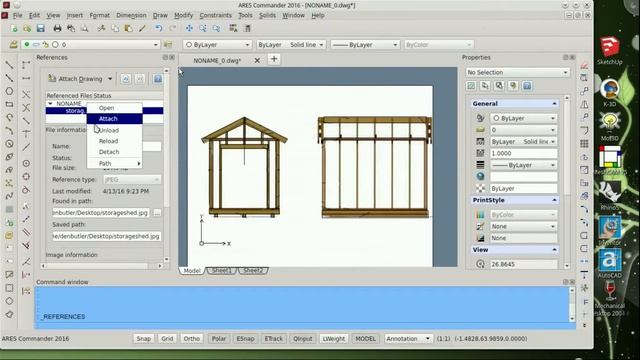The height and width of the screenshot is (360, 640).
Task: Click the line scale field showing 1.0000
Action: click(x=524, y=153)
